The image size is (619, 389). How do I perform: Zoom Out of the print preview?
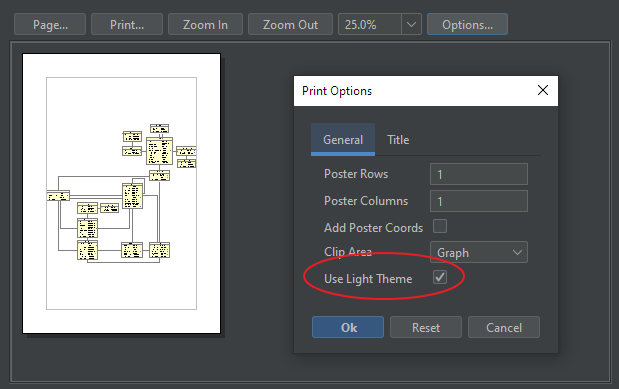coord(290,24)
